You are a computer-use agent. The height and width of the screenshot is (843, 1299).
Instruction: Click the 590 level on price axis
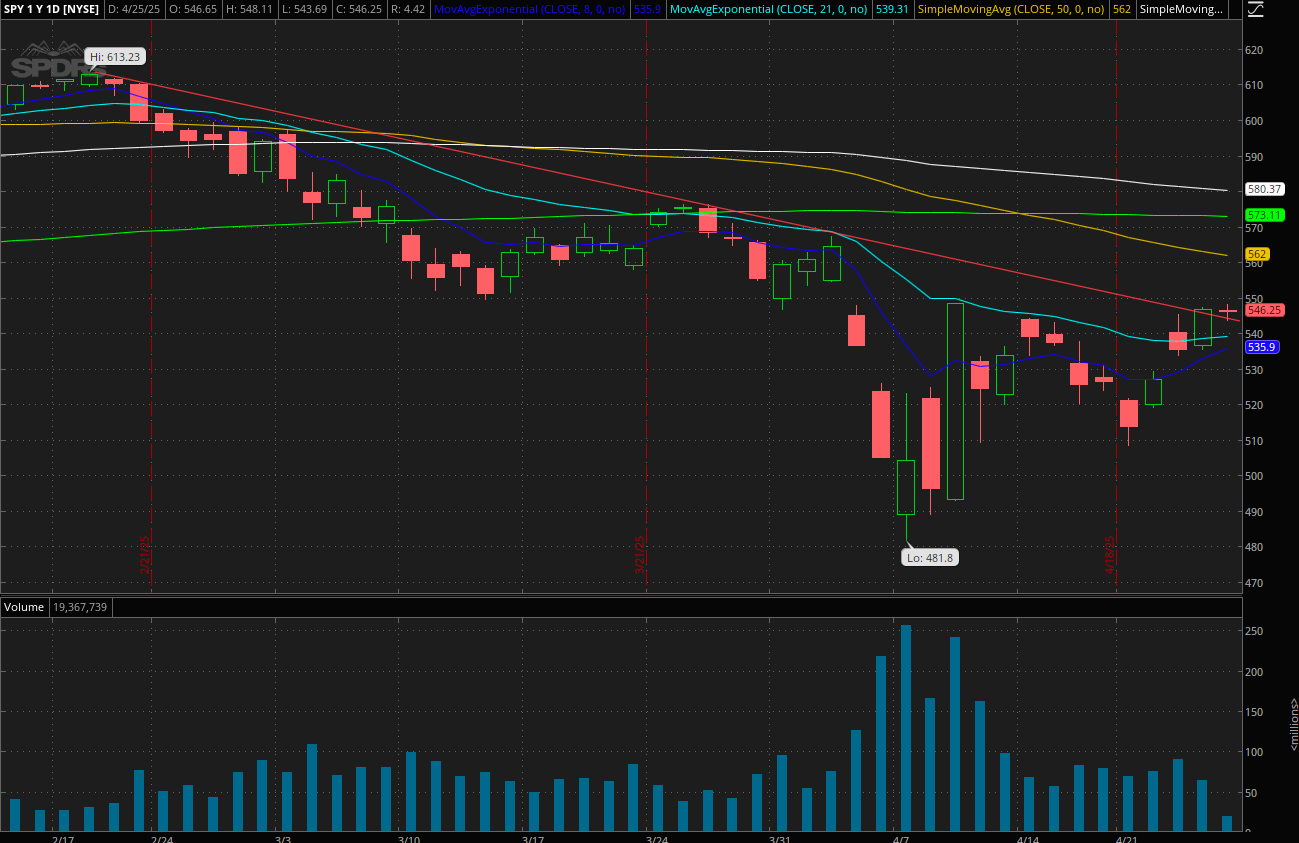click(1255, 157)
